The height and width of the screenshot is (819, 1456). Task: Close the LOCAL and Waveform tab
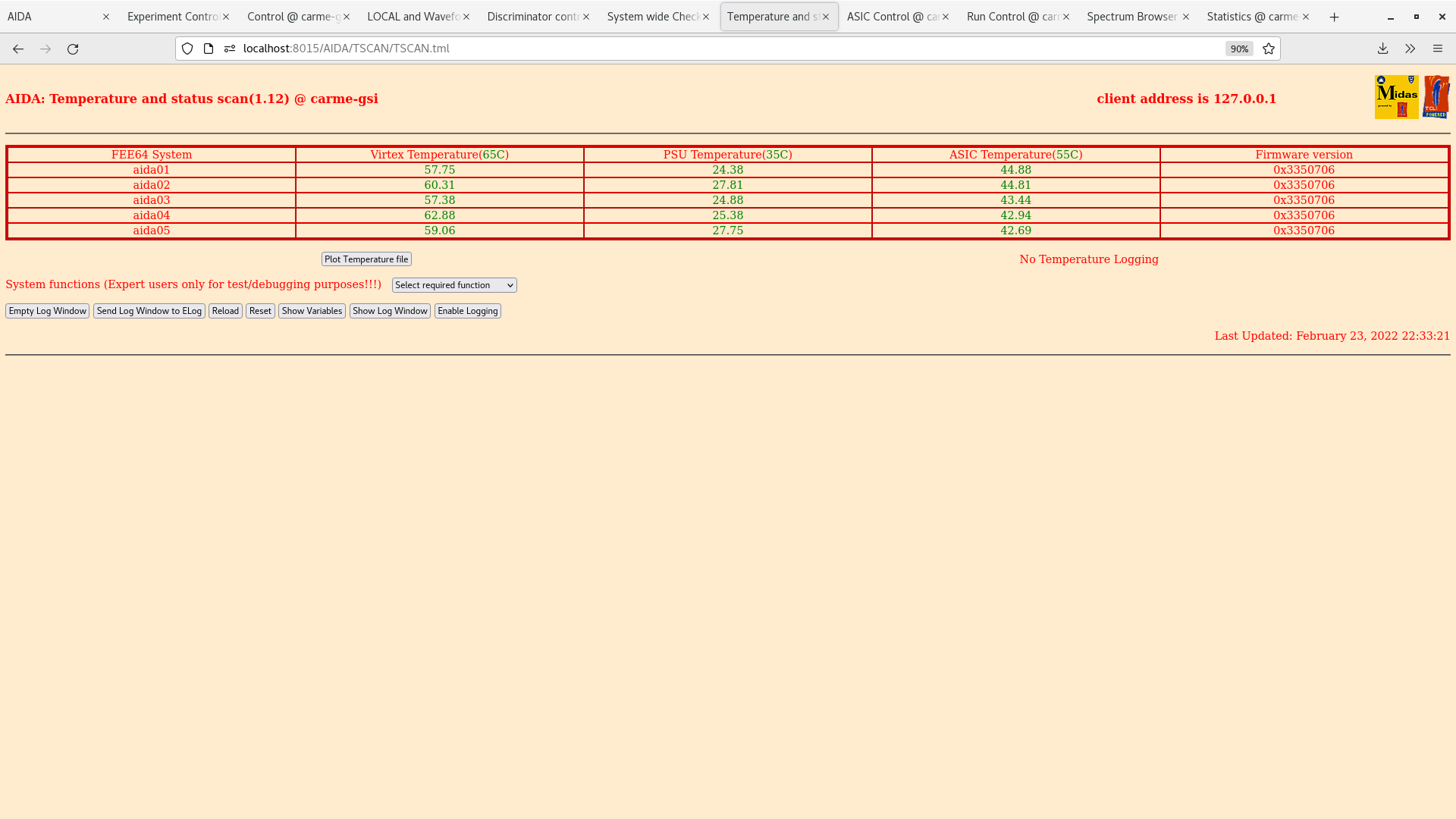466,17
